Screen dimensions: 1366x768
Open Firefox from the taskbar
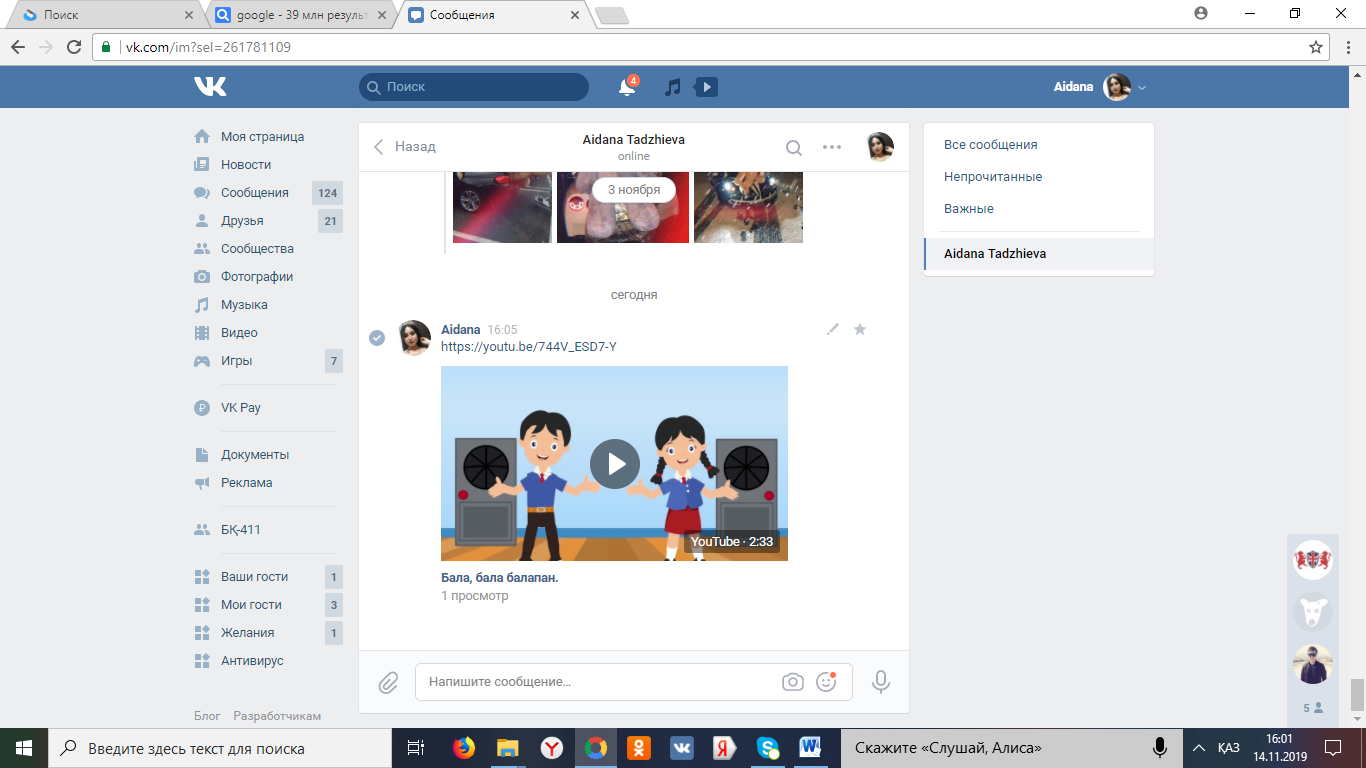point(463,747)
